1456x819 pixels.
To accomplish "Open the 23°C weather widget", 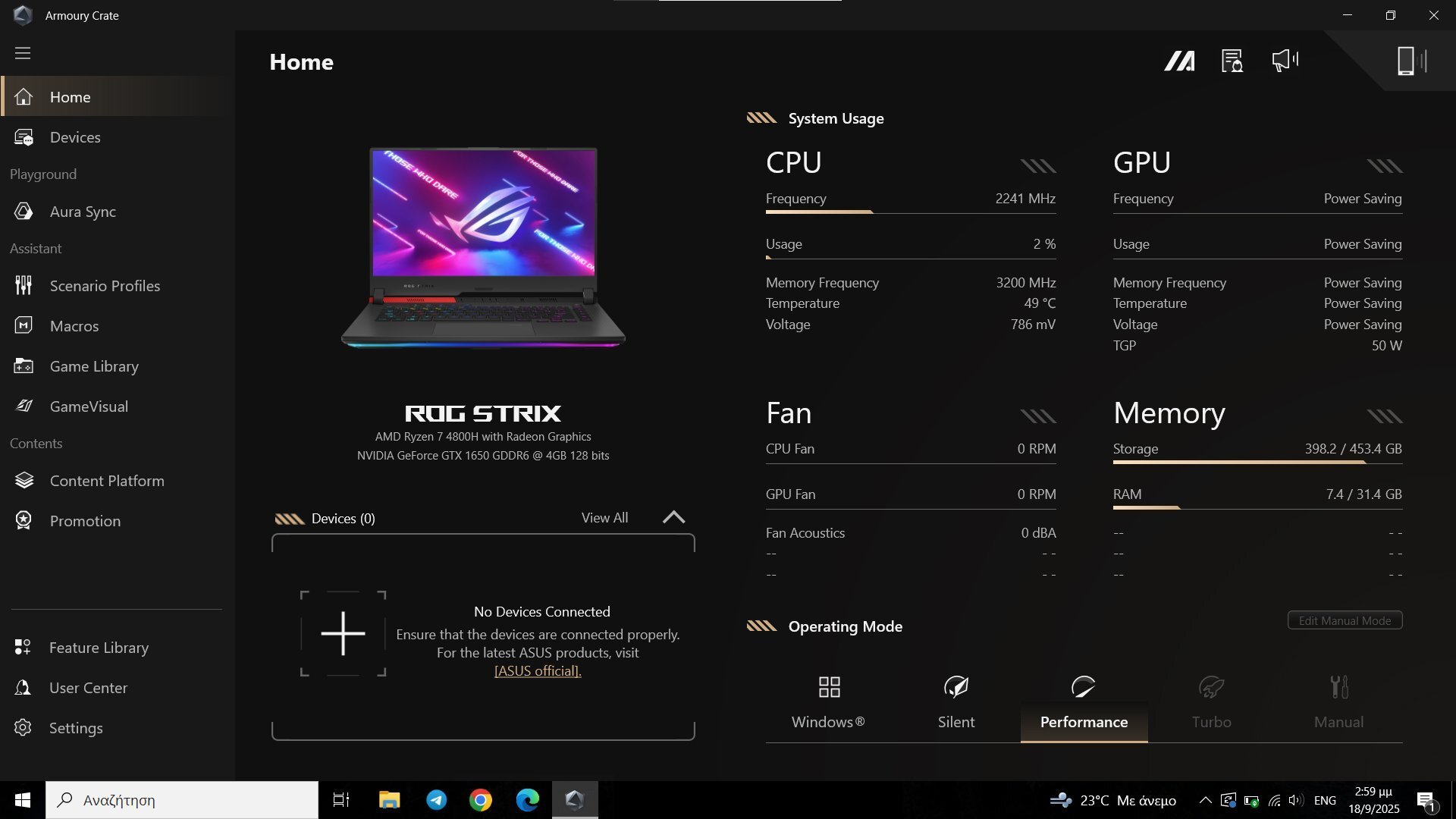I will [x=1112, y=800].
